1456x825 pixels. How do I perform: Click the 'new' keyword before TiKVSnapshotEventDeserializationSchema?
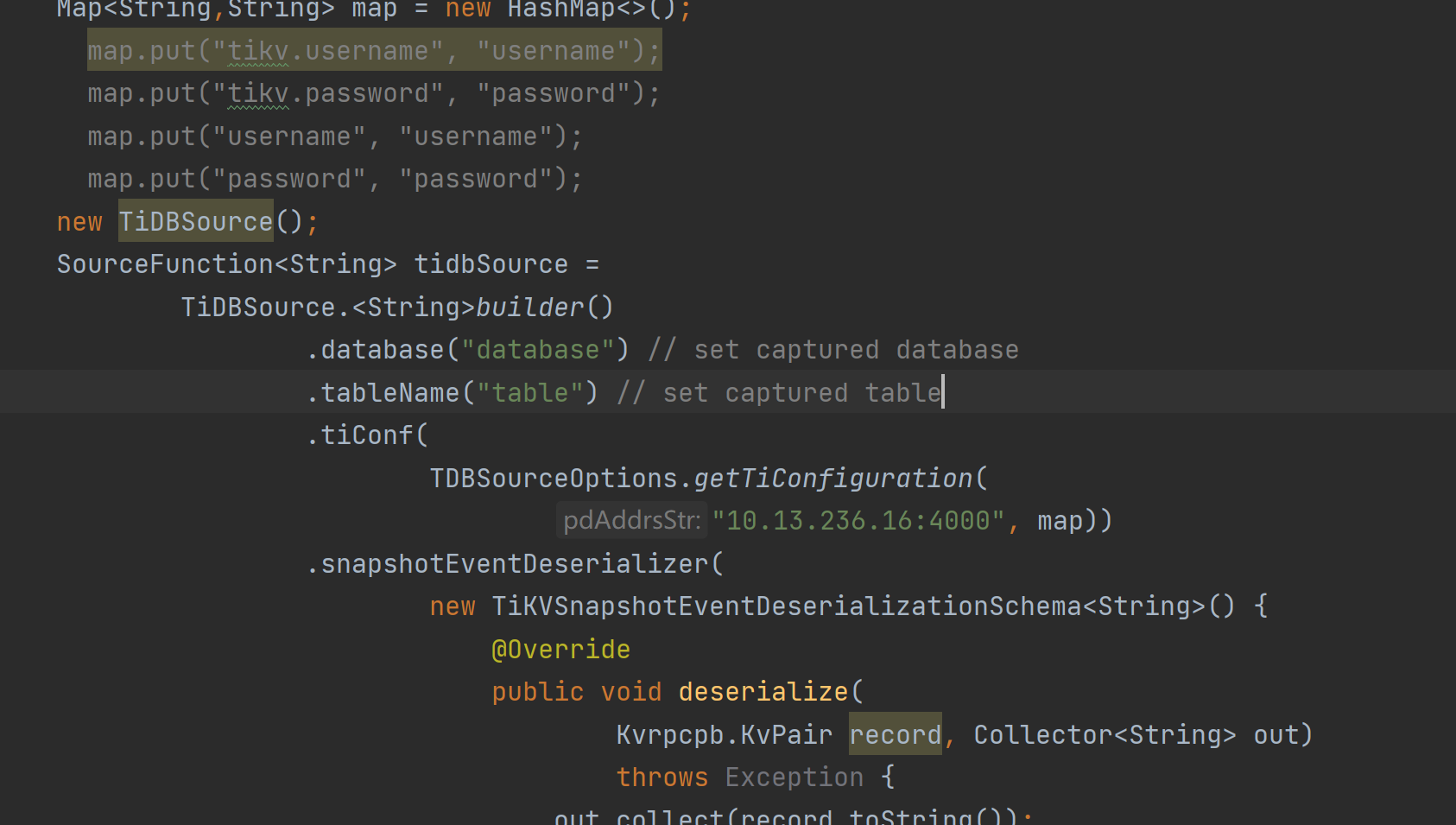click(x=453, y=606)
